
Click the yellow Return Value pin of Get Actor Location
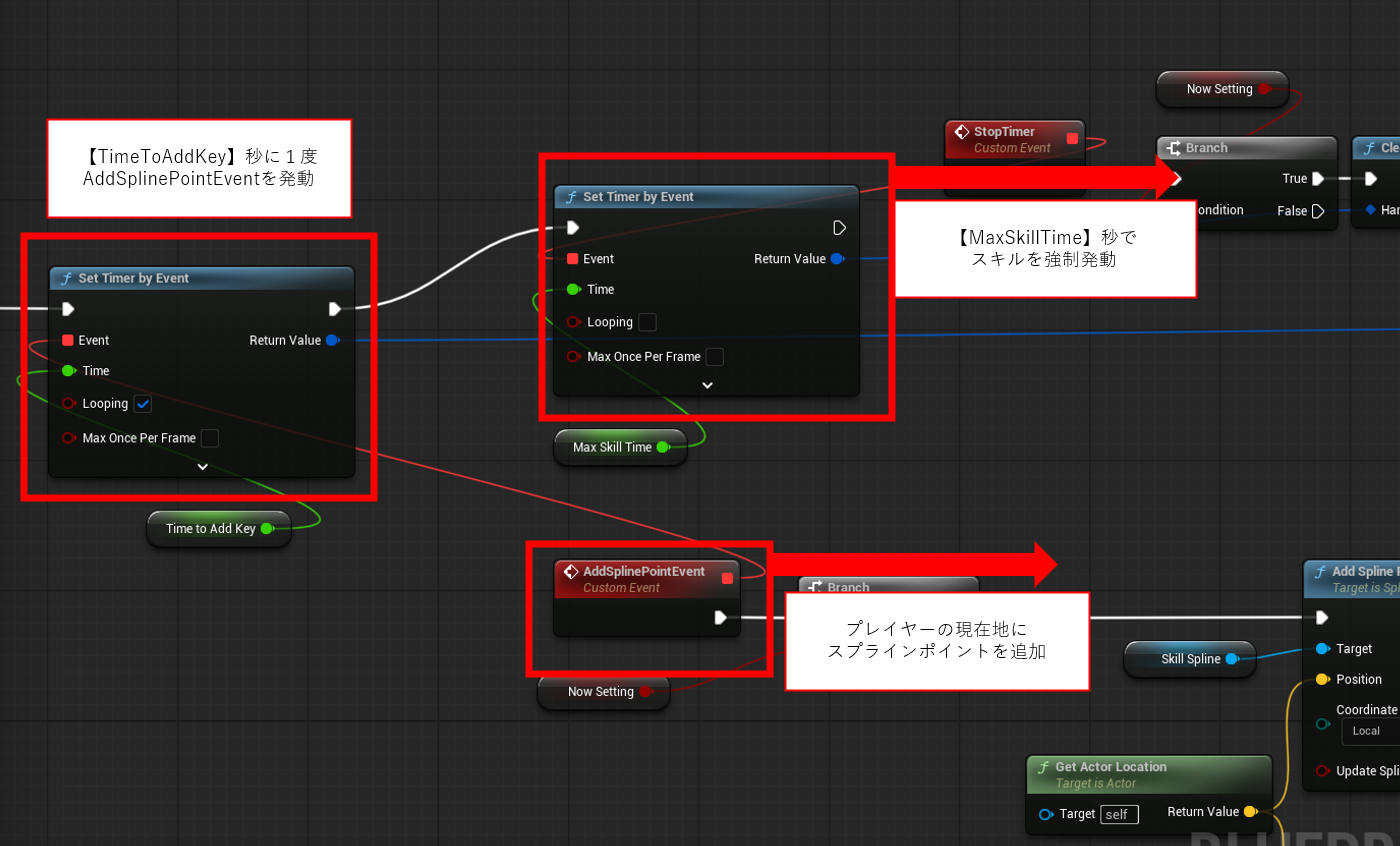pos(1250,812)
